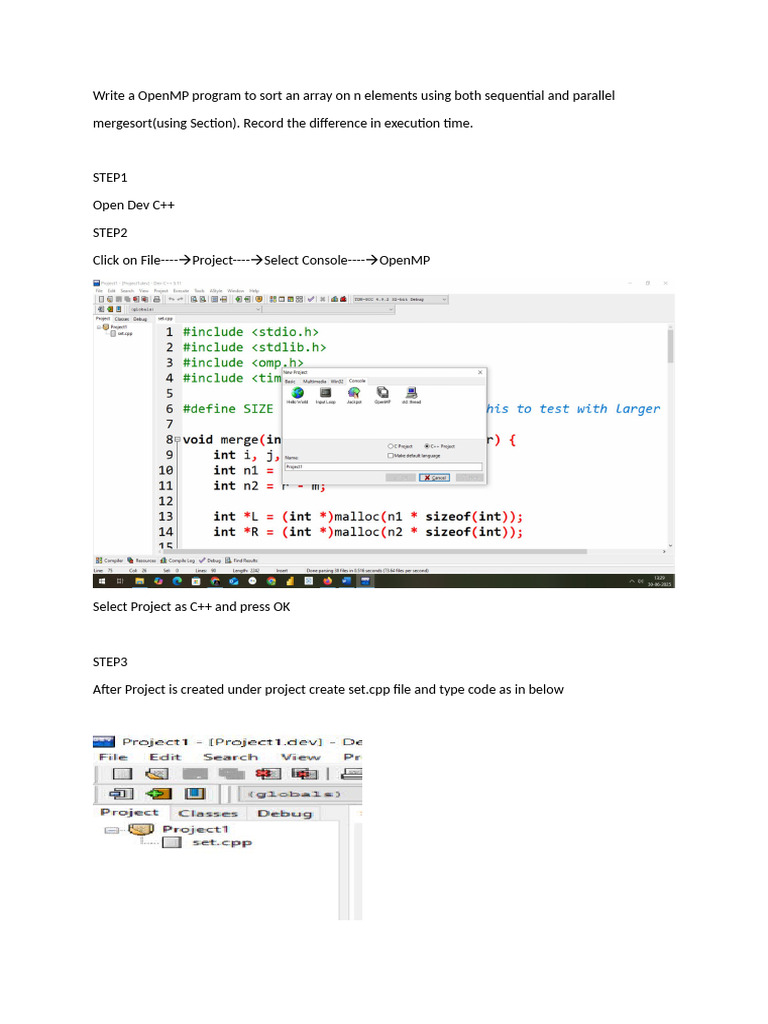
Task: Select Project1 folder in the enlarged project tree
Action: pos(179,829)
